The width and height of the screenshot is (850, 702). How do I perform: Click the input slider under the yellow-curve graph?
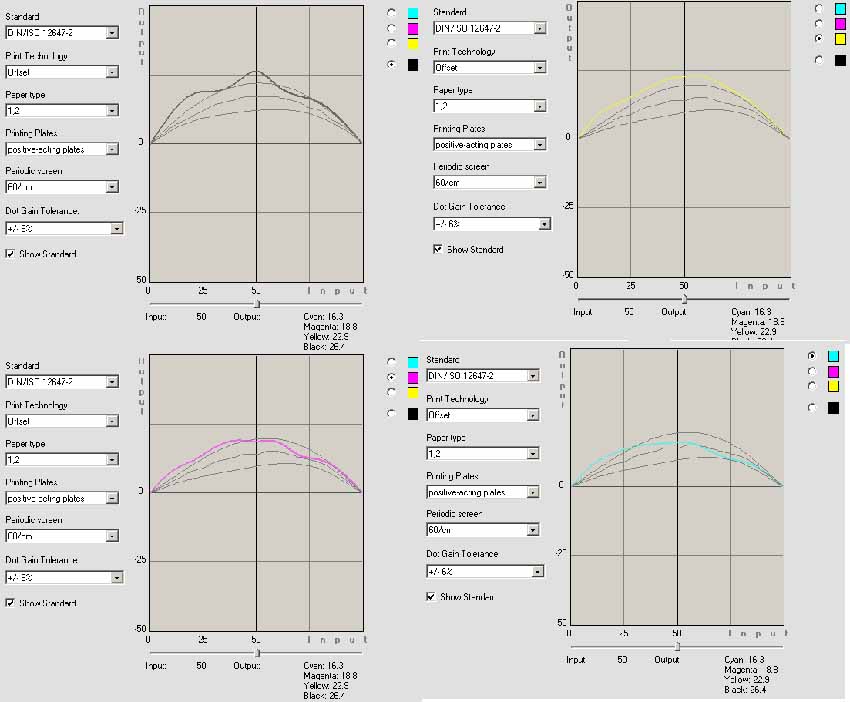684,299
